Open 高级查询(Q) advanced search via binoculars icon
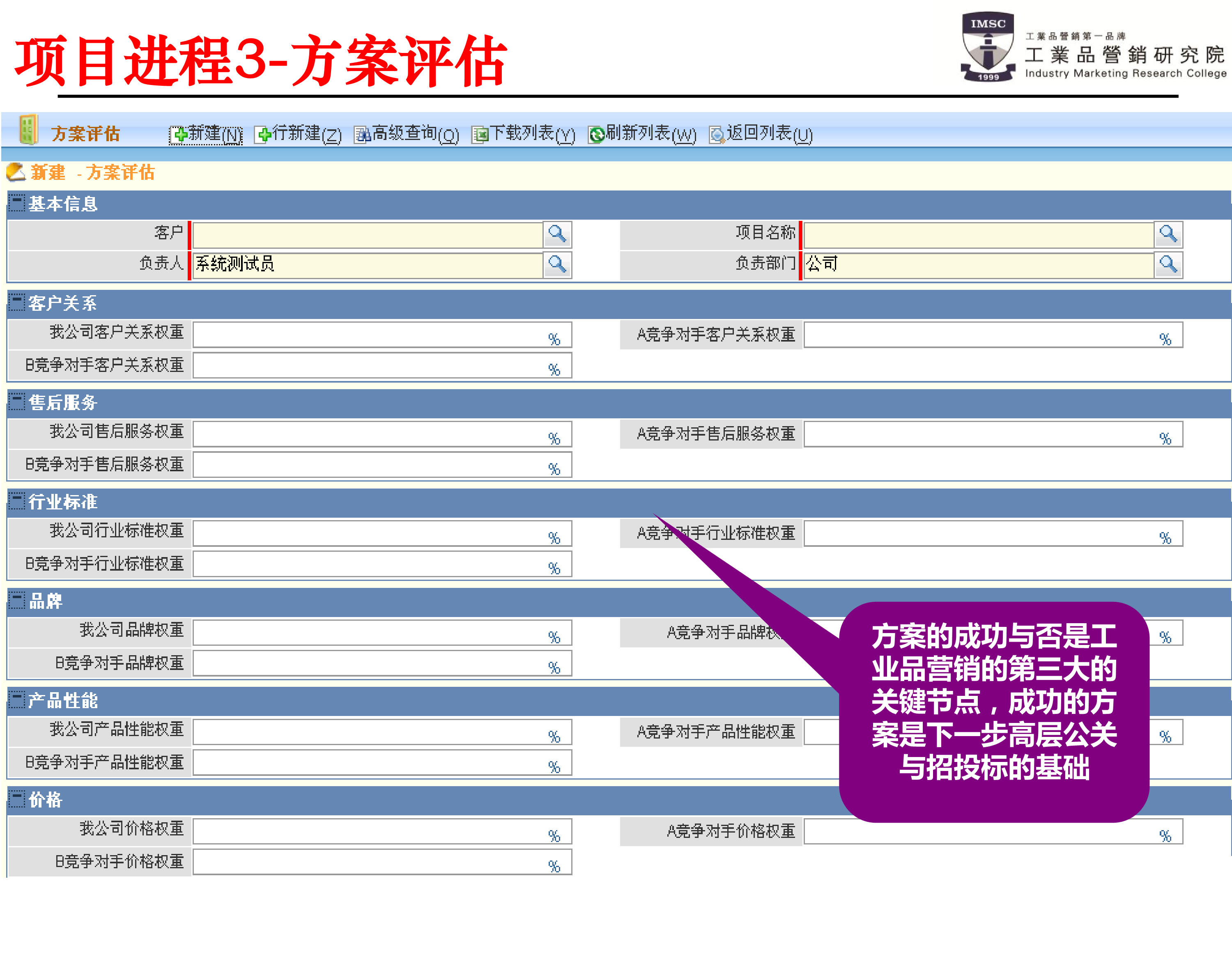Screen dimensions: 1232x959 361,134
